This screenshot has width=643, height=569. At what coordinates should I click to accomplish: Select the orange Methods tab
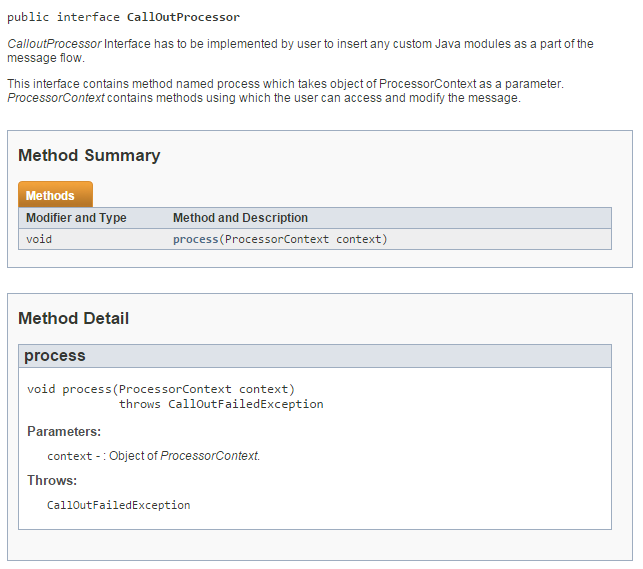(55, 194)
